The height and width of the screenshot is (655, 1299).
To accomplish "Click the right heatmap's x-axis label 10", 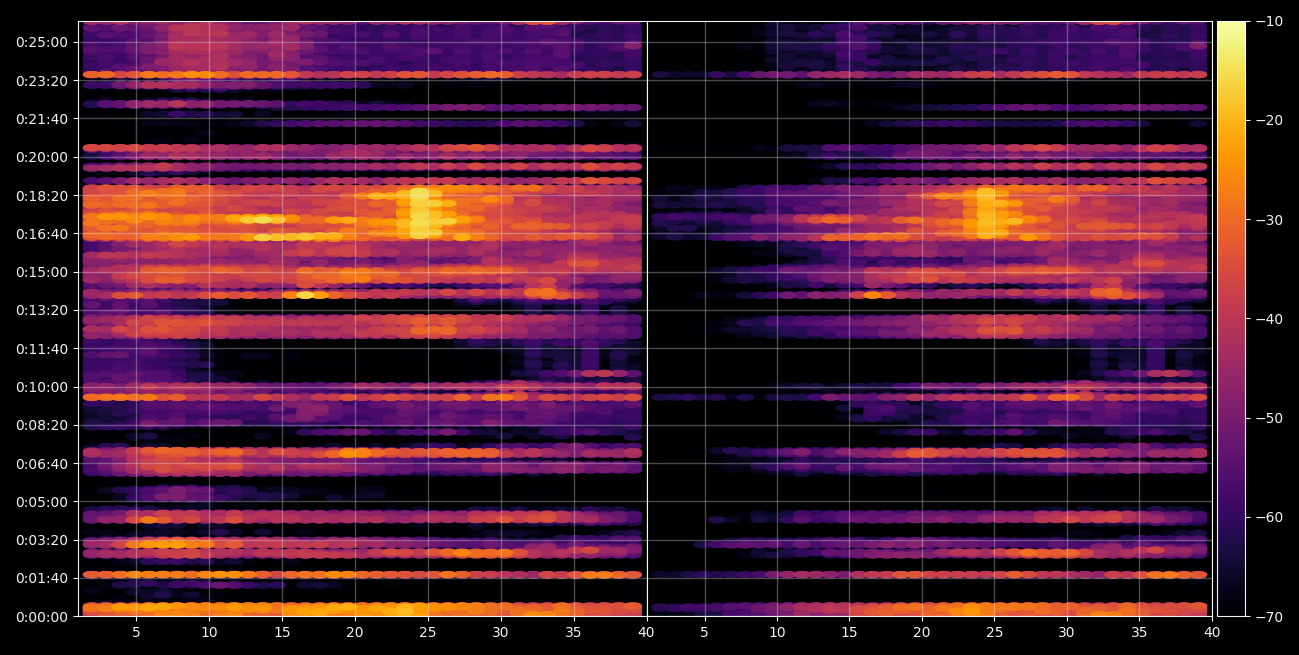I will tap(777, 633).
